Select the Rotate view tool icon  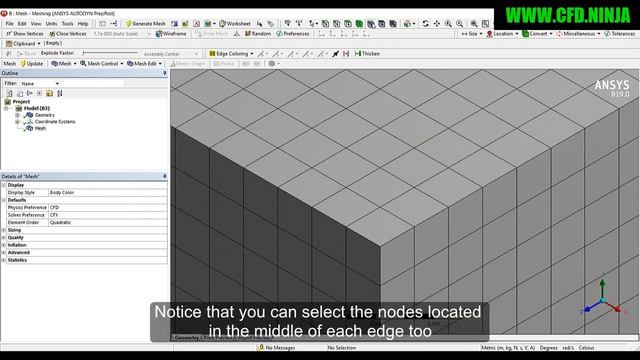pyautogui.click(x=425, y=24)
